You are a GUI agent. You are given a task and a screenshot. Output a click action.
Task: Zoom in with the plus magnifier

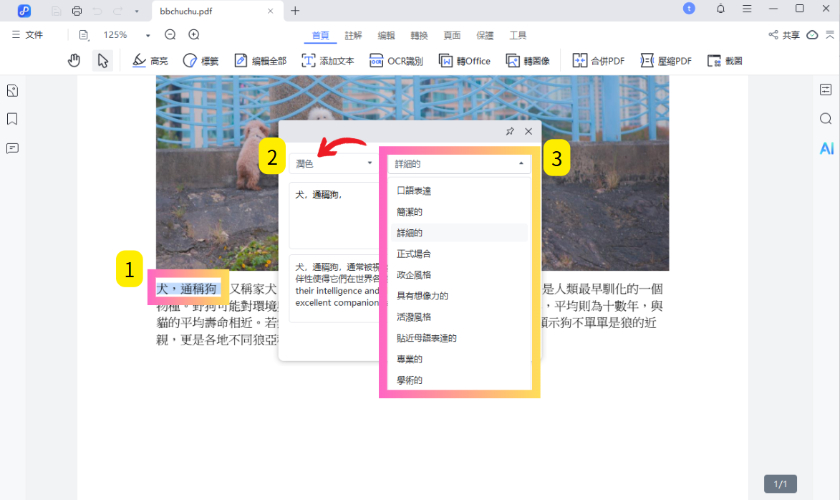[x=194, y=35]
